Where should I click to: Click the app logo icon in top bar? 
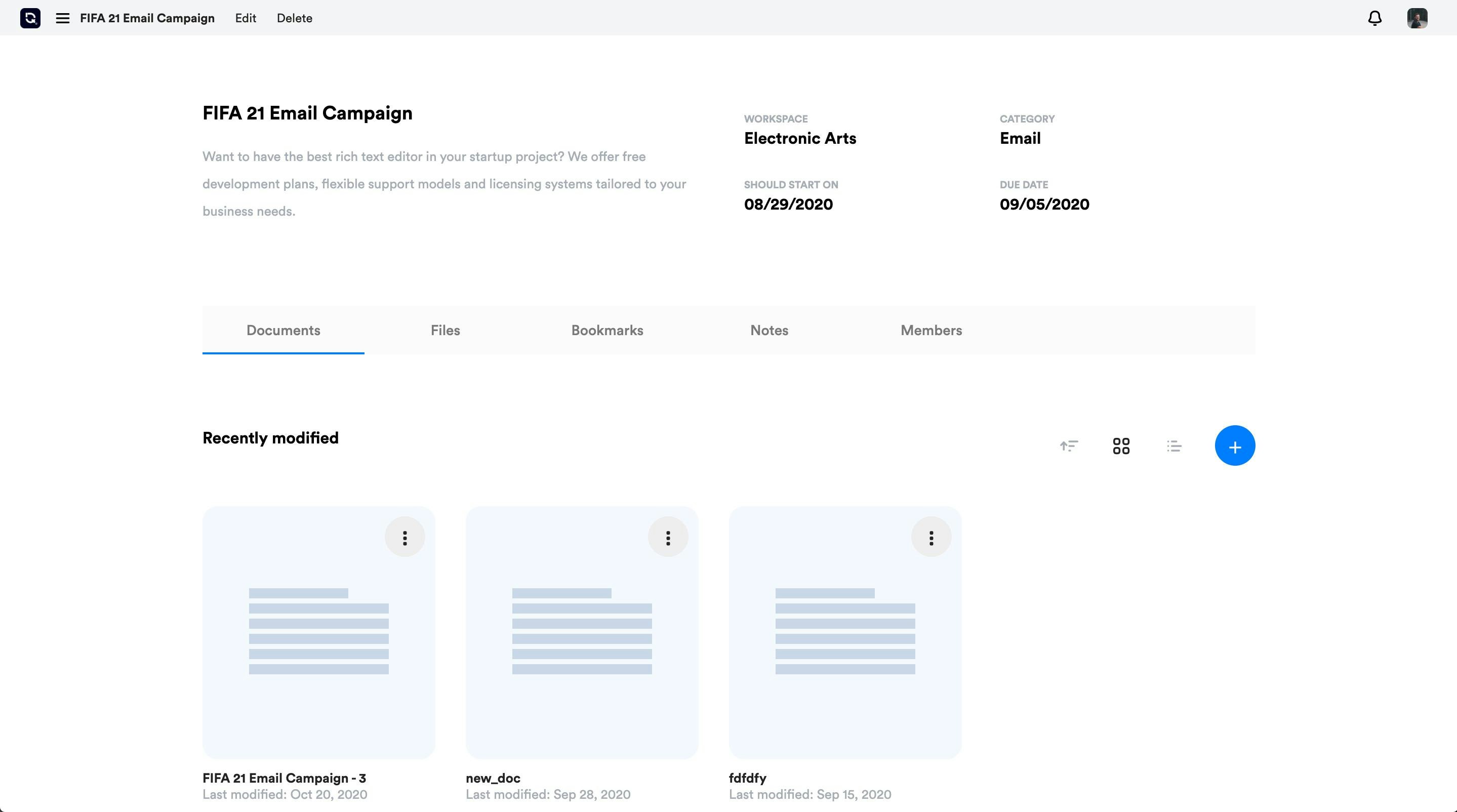30,18
